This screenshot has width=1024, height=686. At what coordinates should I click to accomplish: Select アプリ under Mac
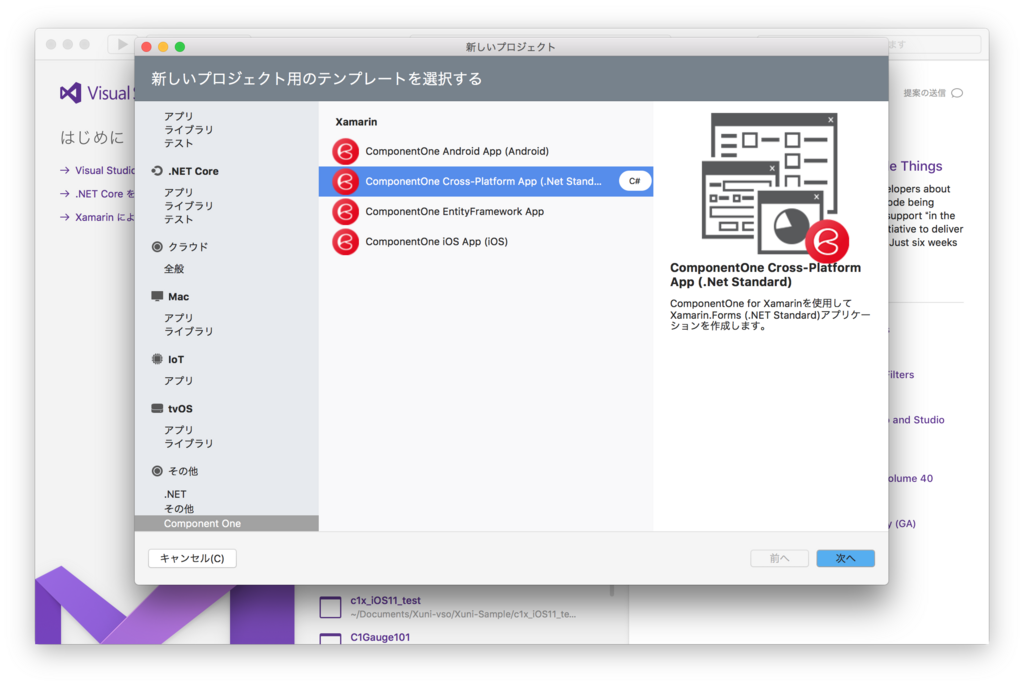(178, 318)
